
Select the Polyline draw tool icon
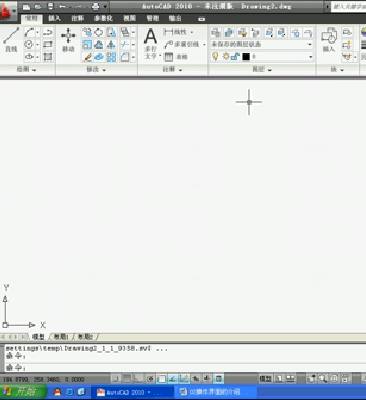(x=48, y=32)
